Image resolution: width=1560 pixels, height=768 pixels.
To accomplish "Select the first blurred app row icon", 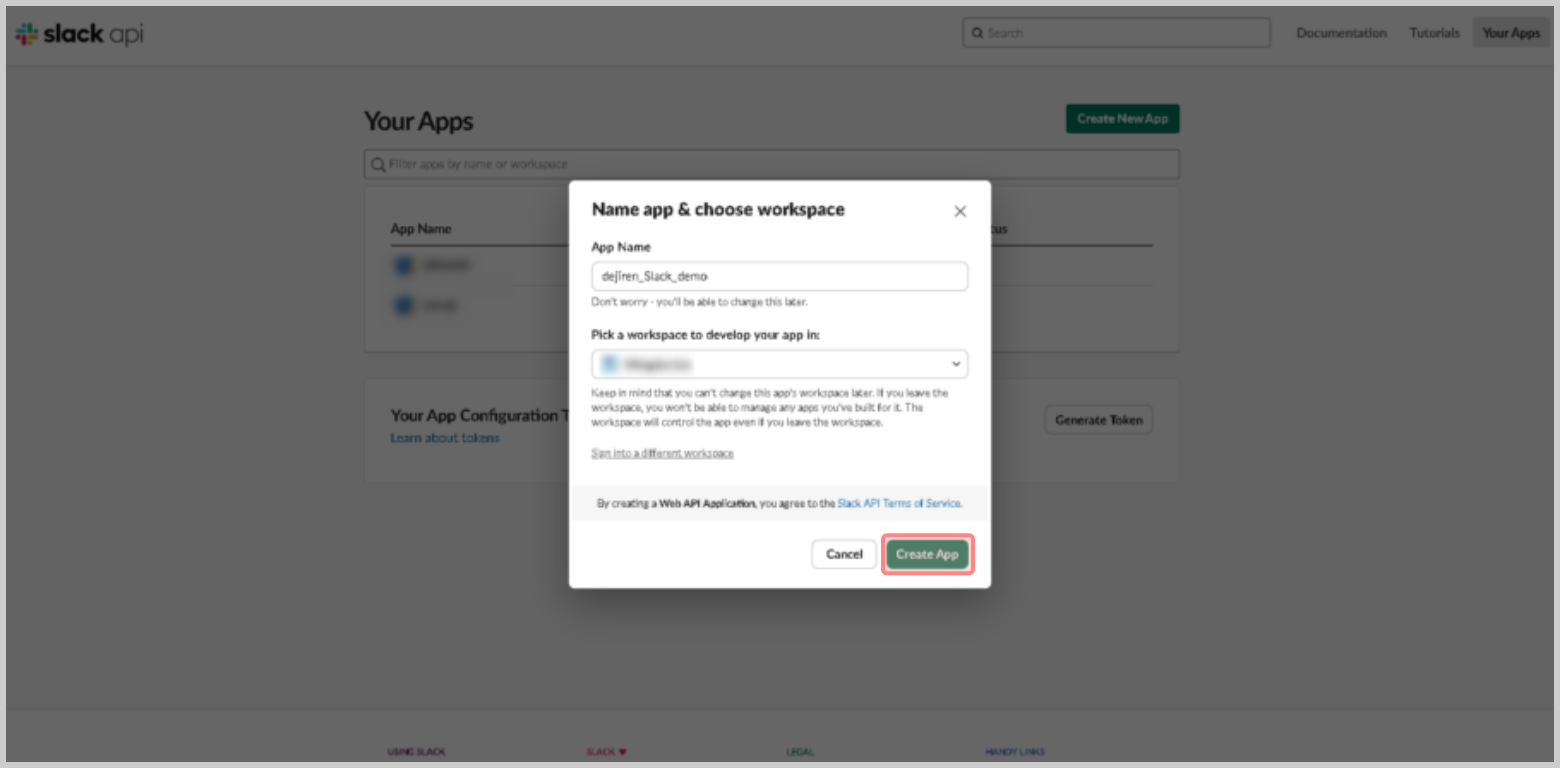I will click(x=404, y=265).
